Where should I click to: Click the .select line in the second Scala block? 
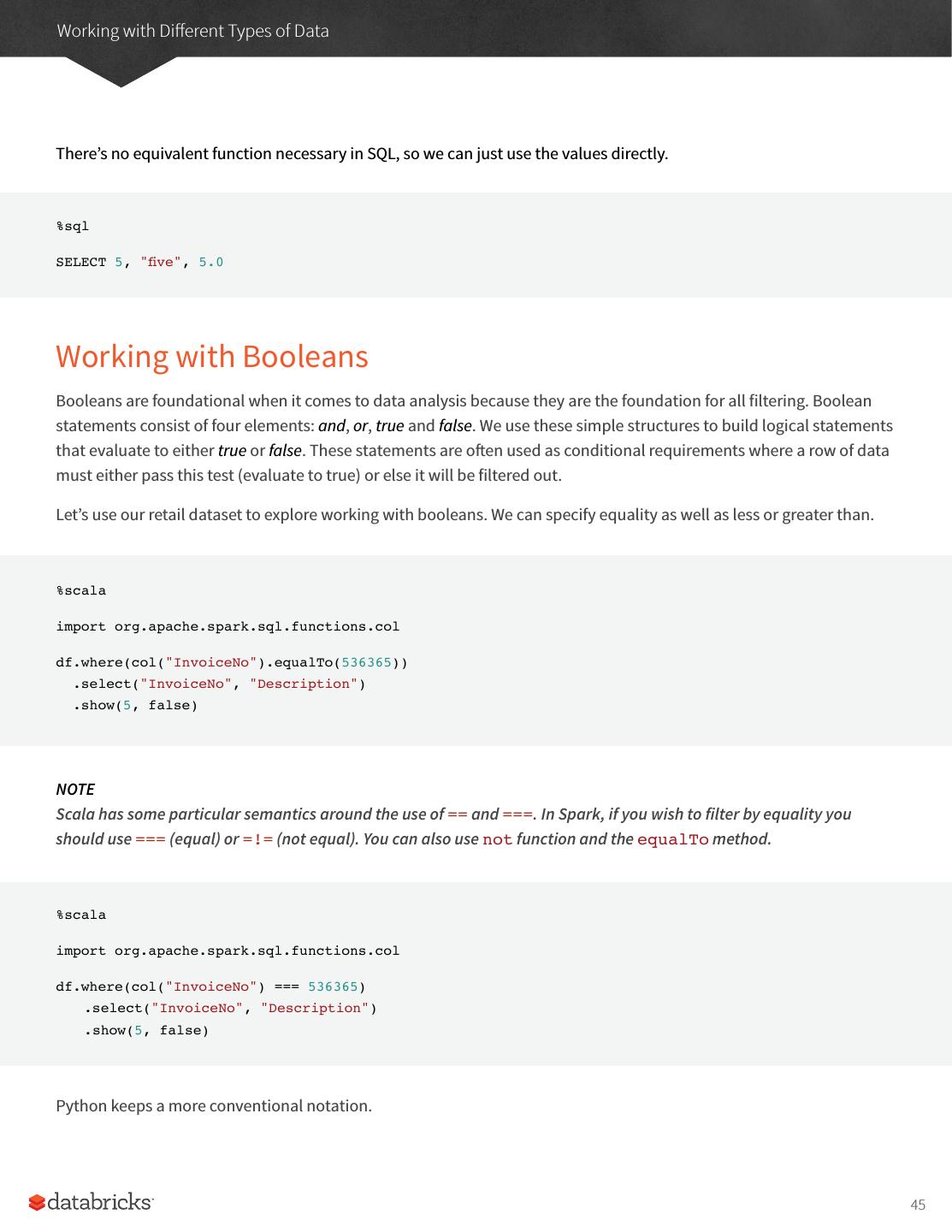pyautogui.click(x=230, y=1008)
